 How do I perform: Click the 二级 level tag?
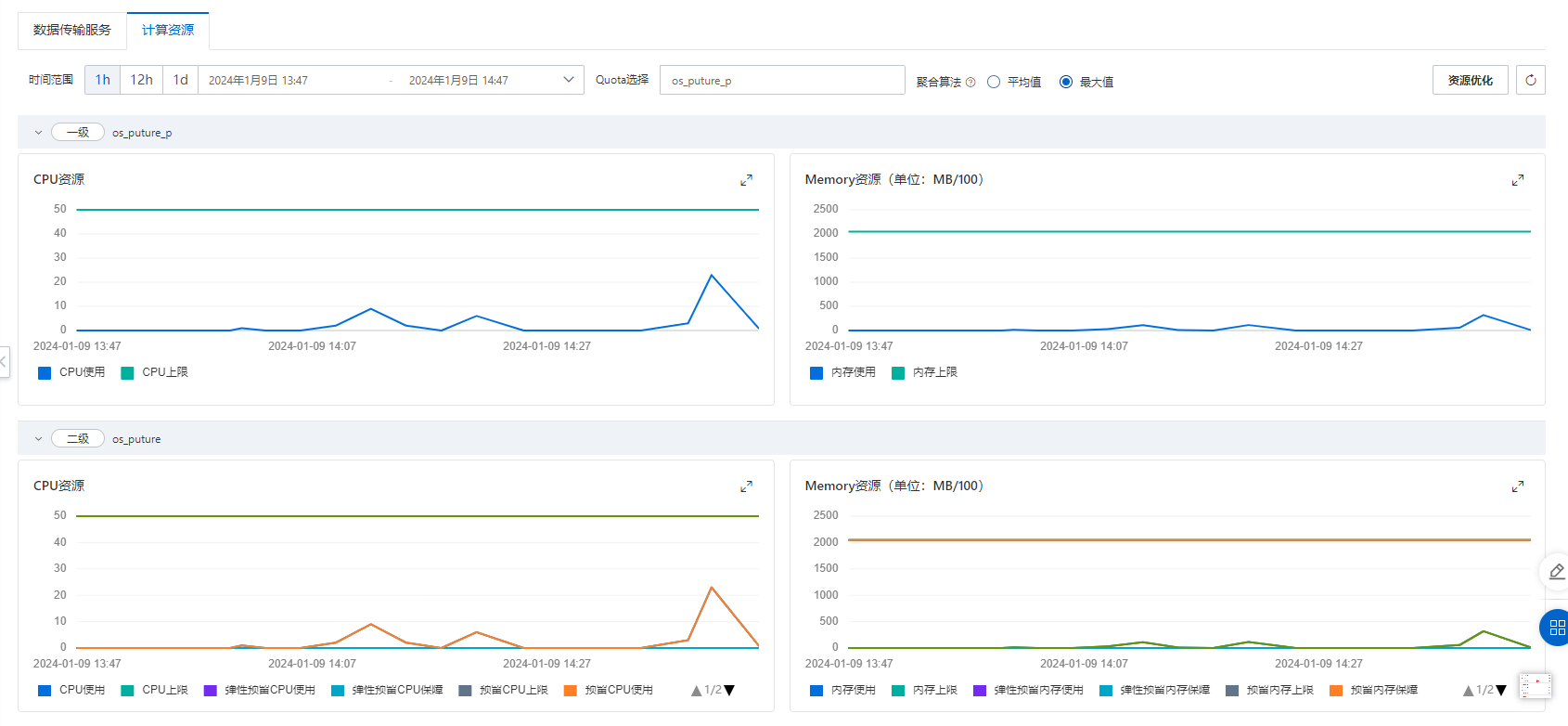(78, 439)
